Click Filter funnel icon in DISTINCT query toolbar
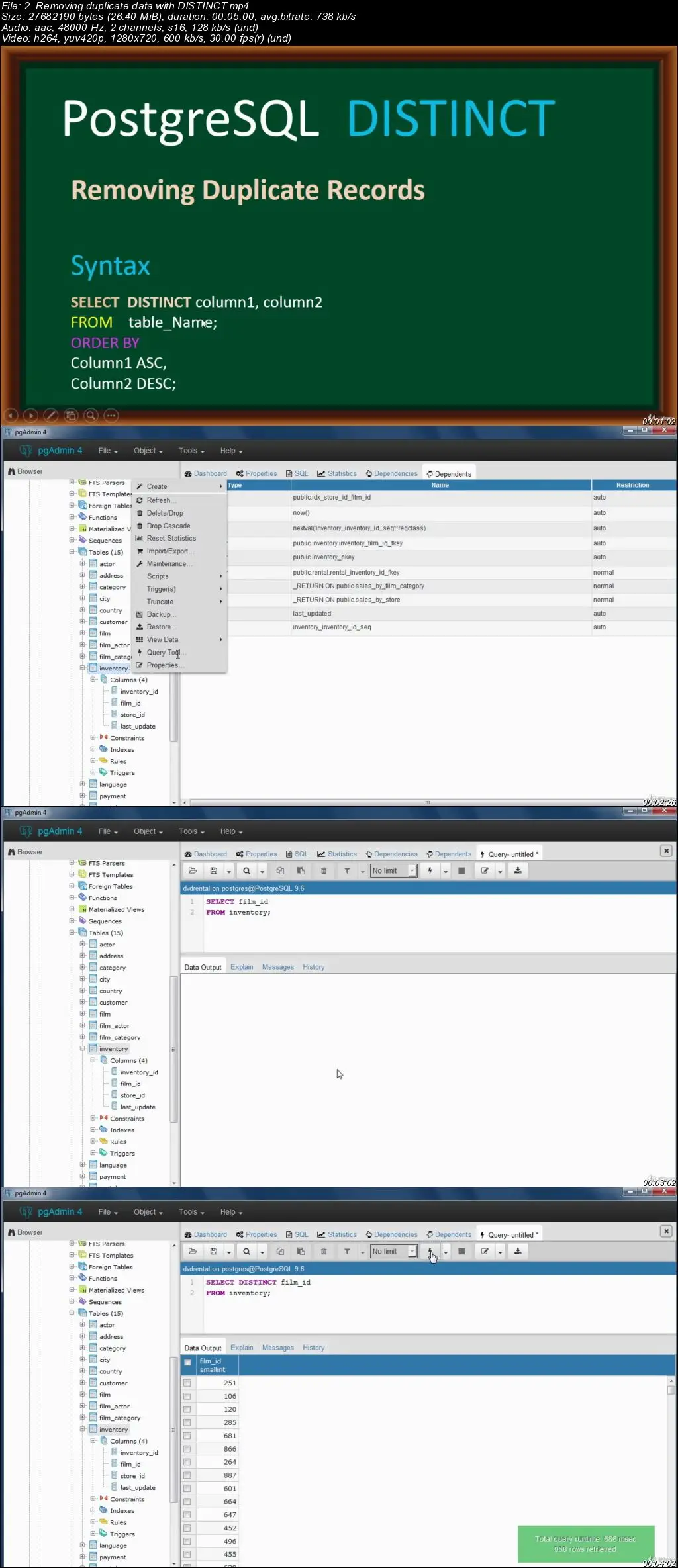678x1568 pixels. [x=347, y=1251]
